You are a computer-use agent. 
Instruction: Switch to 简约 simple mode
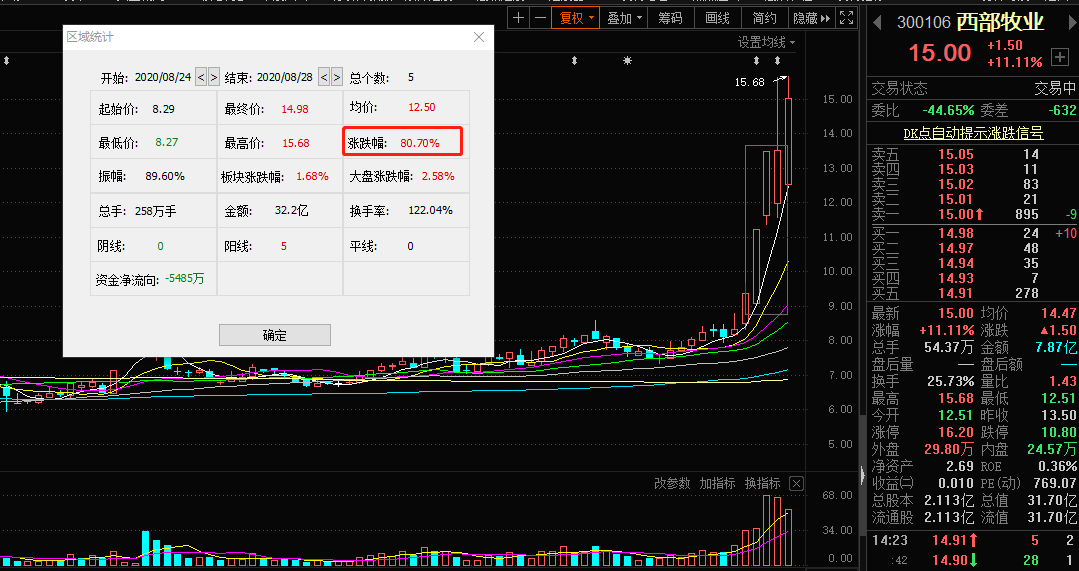[x=764, y=18]
